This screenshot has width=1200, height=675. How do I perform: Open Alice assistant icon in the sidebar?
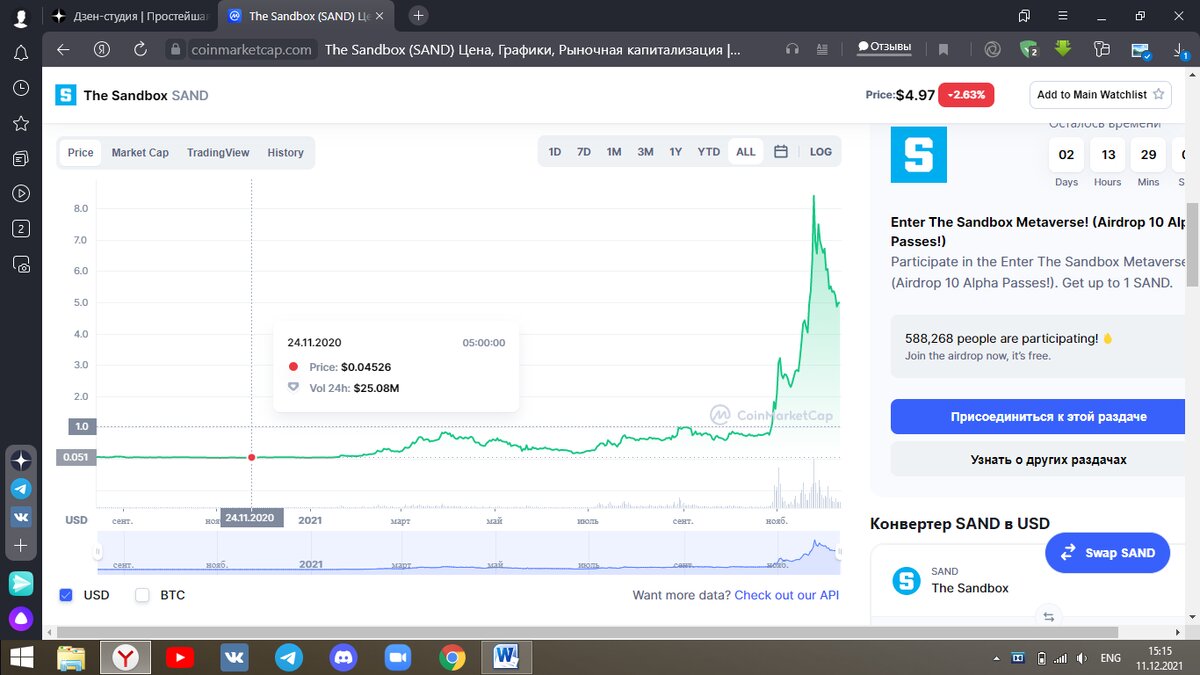[21, 618]
